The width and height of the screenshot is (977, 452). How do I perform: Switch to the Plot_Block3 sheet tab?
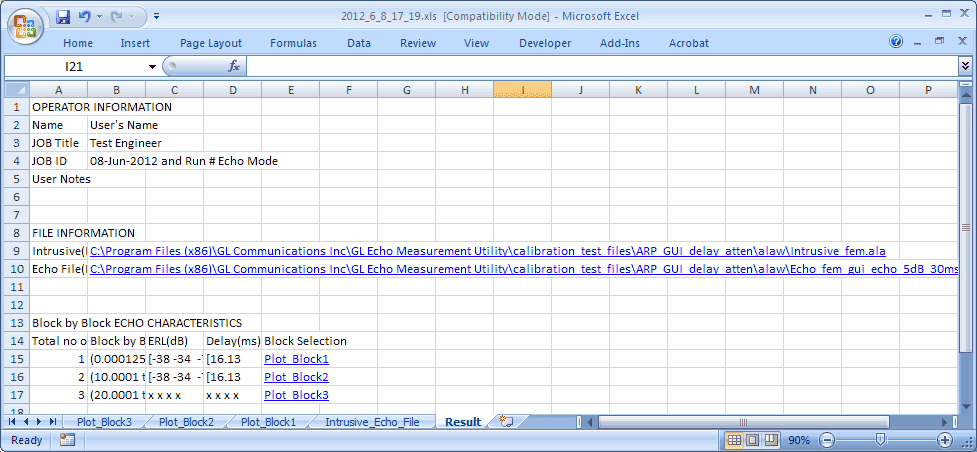click(104, 422)
